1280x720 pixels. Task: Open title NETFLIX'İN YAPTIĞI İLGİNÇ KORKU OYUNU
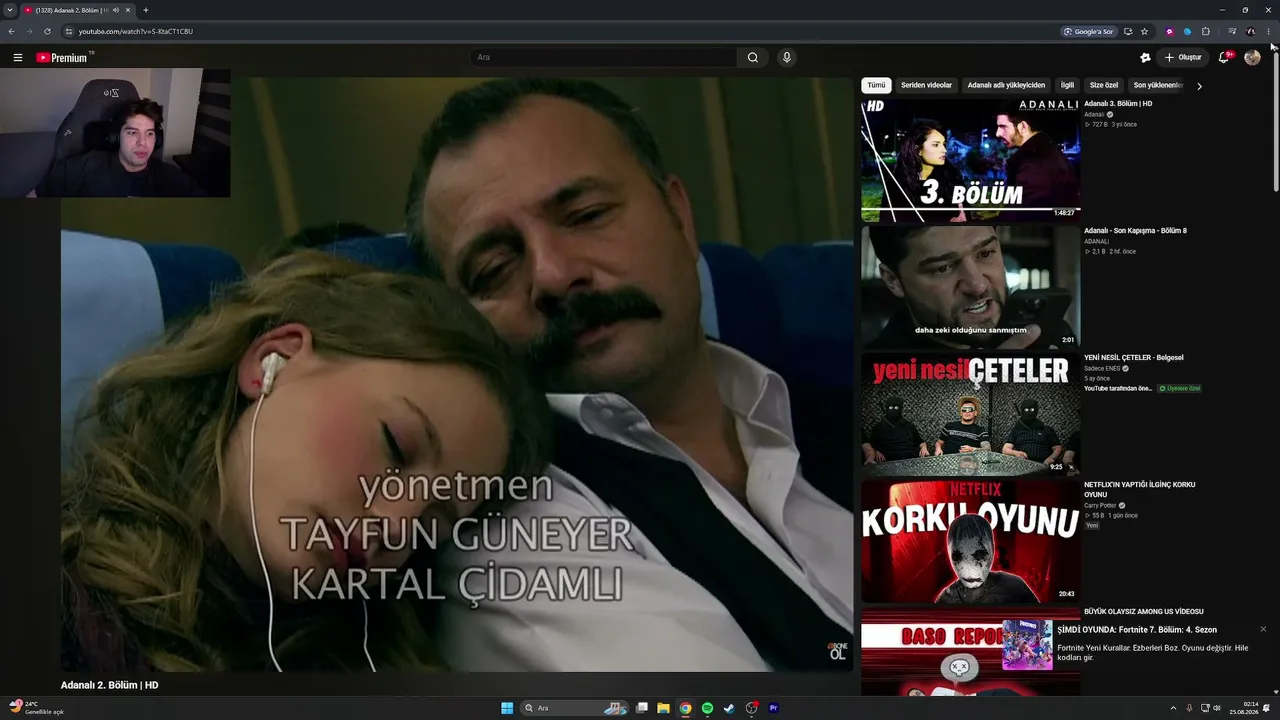click(x=1140, y=490)
